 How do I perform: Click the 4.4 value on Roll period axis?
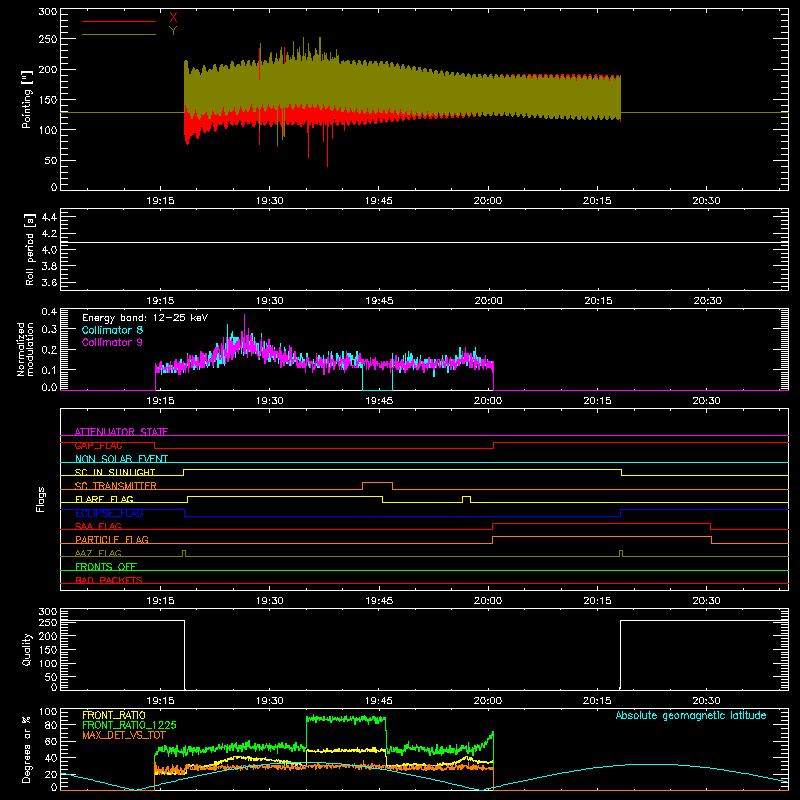coord(49,217)
